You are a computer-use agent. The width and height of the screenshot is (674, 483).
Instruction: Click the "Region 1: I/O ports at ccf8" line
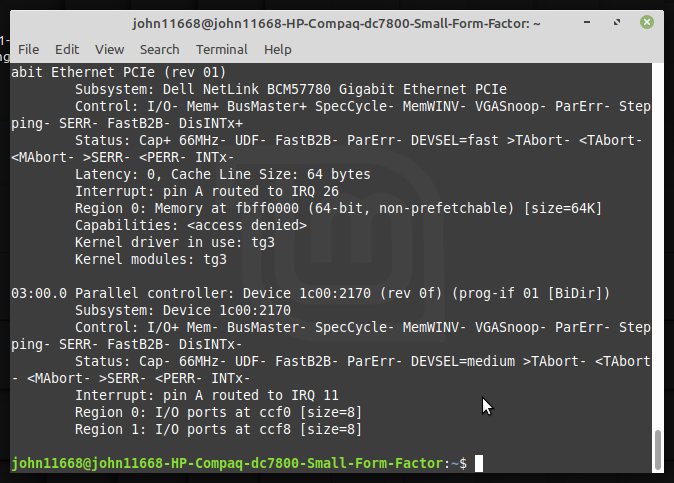coord(218,429)
